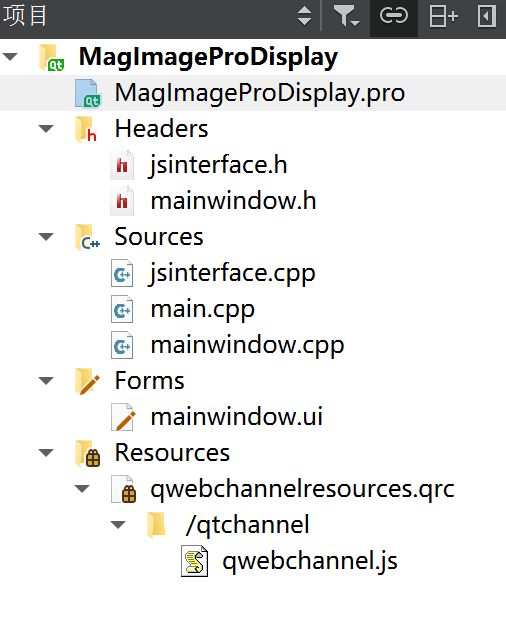506x627 pixels.
Task: Select the Resources folder label
Action: tap(172, 453)
